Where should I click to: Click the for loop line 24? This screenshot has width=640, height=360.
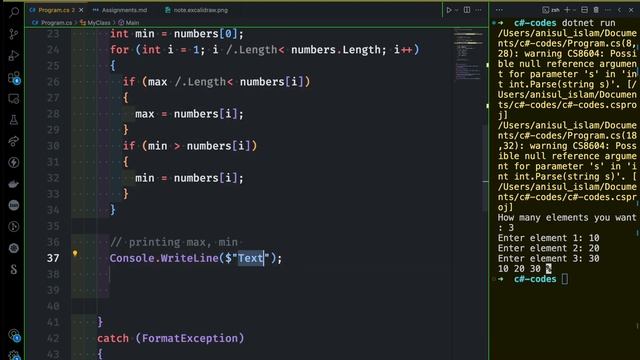tap(264, 50)
